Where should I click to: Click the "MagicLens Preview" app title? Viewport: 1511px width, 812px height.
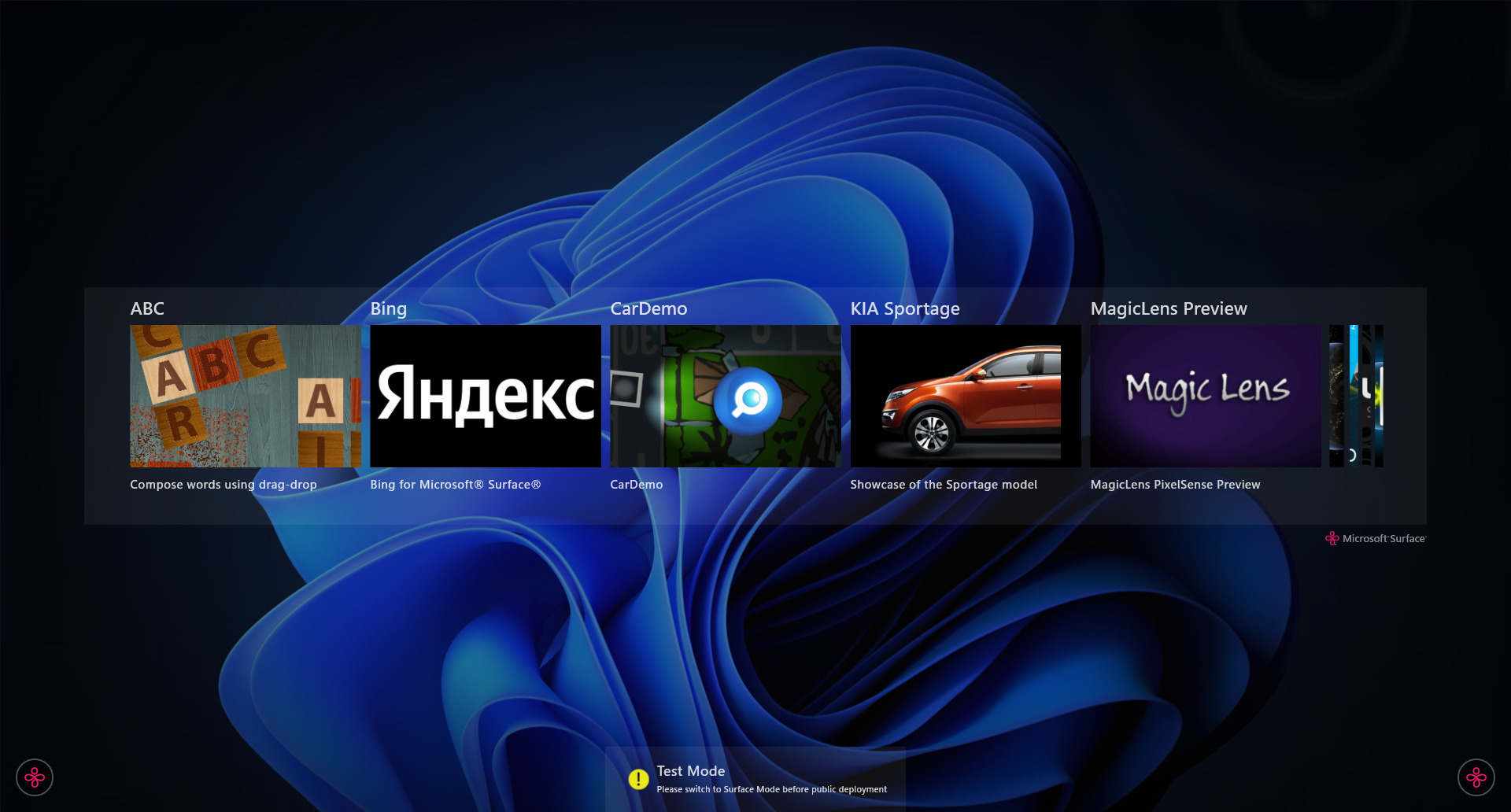tap(1169, 308)
